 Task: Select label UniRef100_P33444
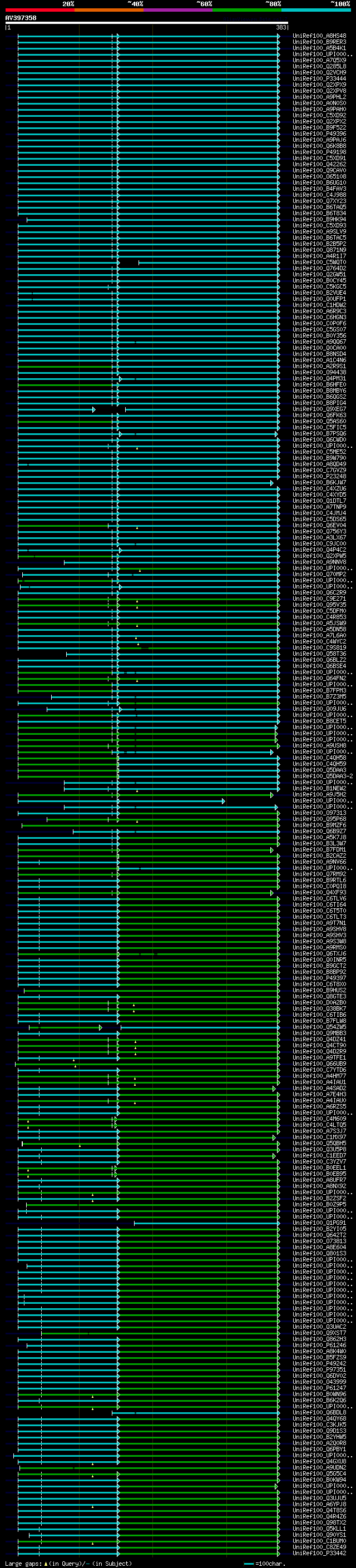(319, 78)
